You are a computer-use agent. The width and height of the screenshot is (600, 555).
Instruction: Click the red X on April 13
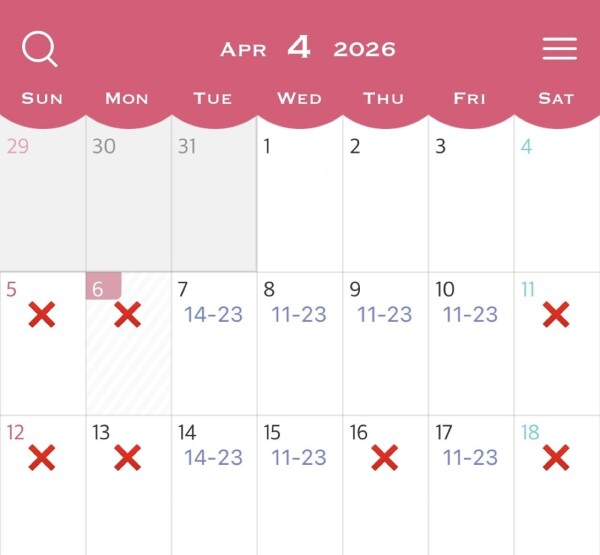pyautogui.click(x=127, y=459)
